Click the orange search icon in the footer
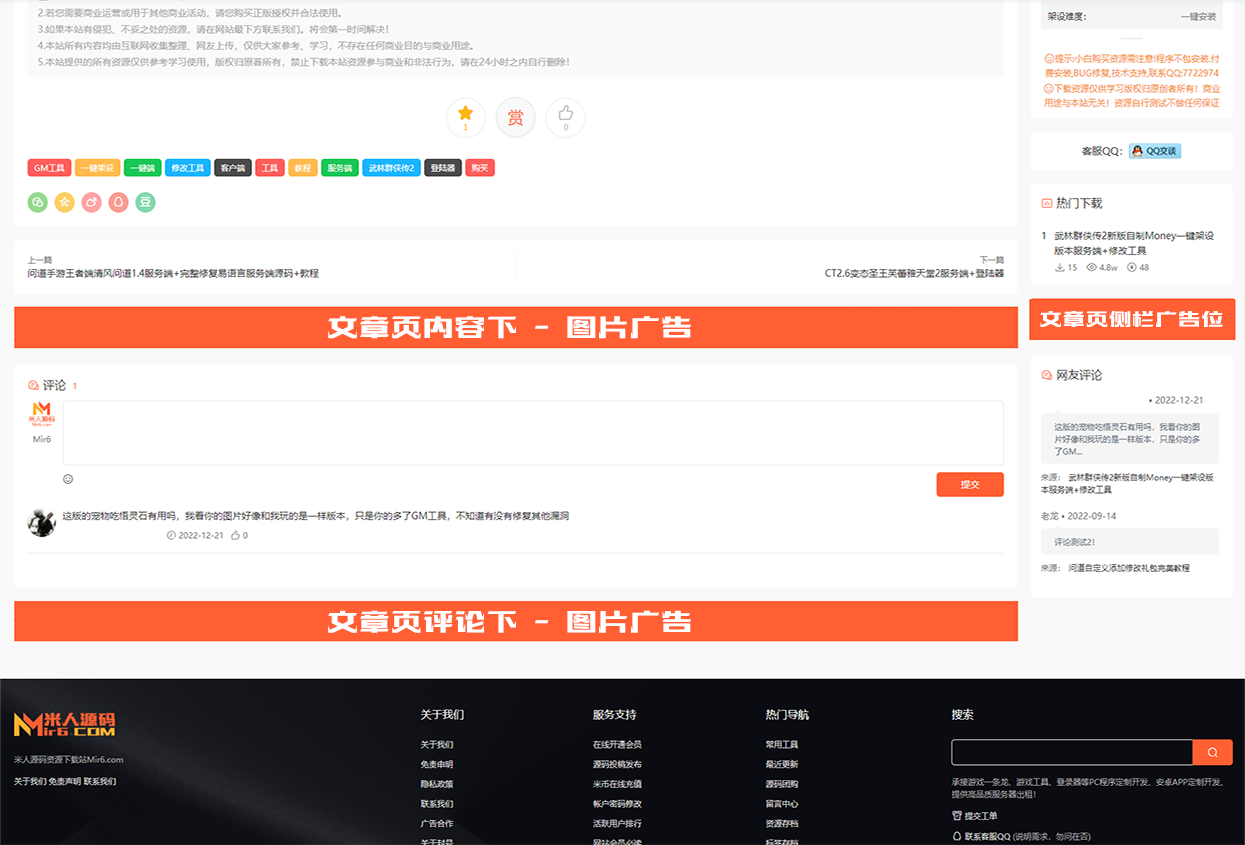 click(x=1212, y=753)
